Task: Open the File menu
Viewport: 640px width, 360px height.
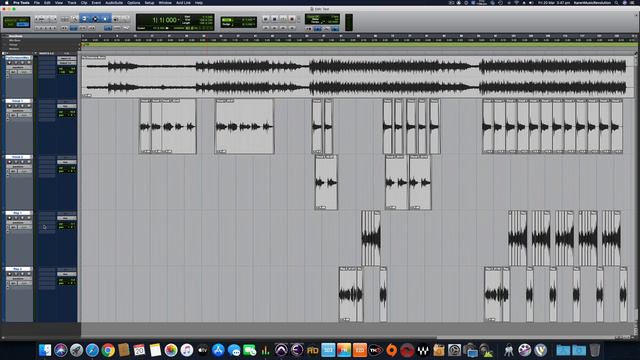Action: (37, 2)
